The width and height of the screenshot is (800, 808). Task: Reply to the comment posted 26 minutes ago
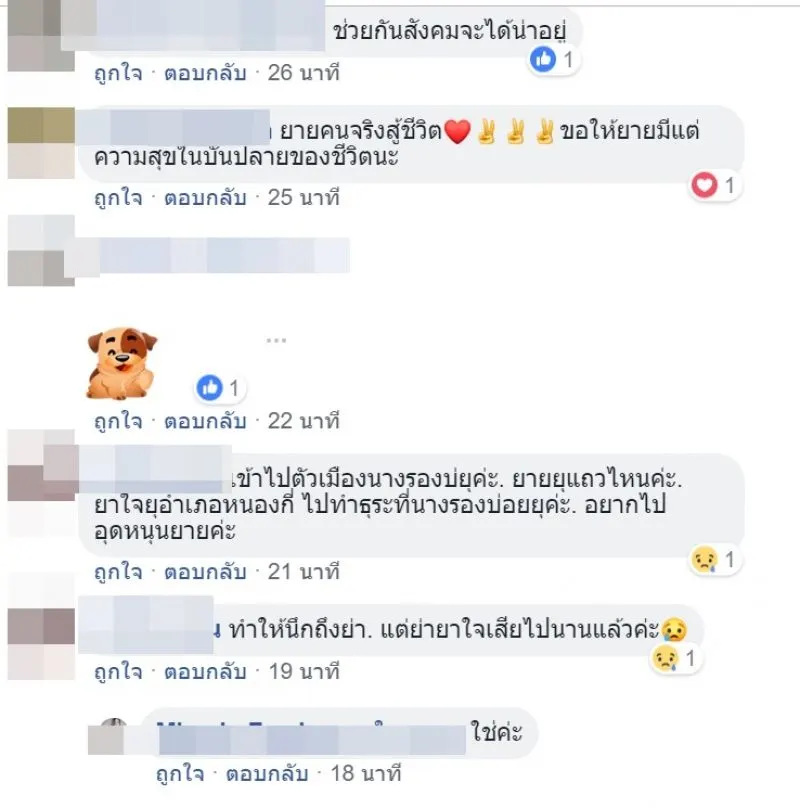tap(205, 73)
